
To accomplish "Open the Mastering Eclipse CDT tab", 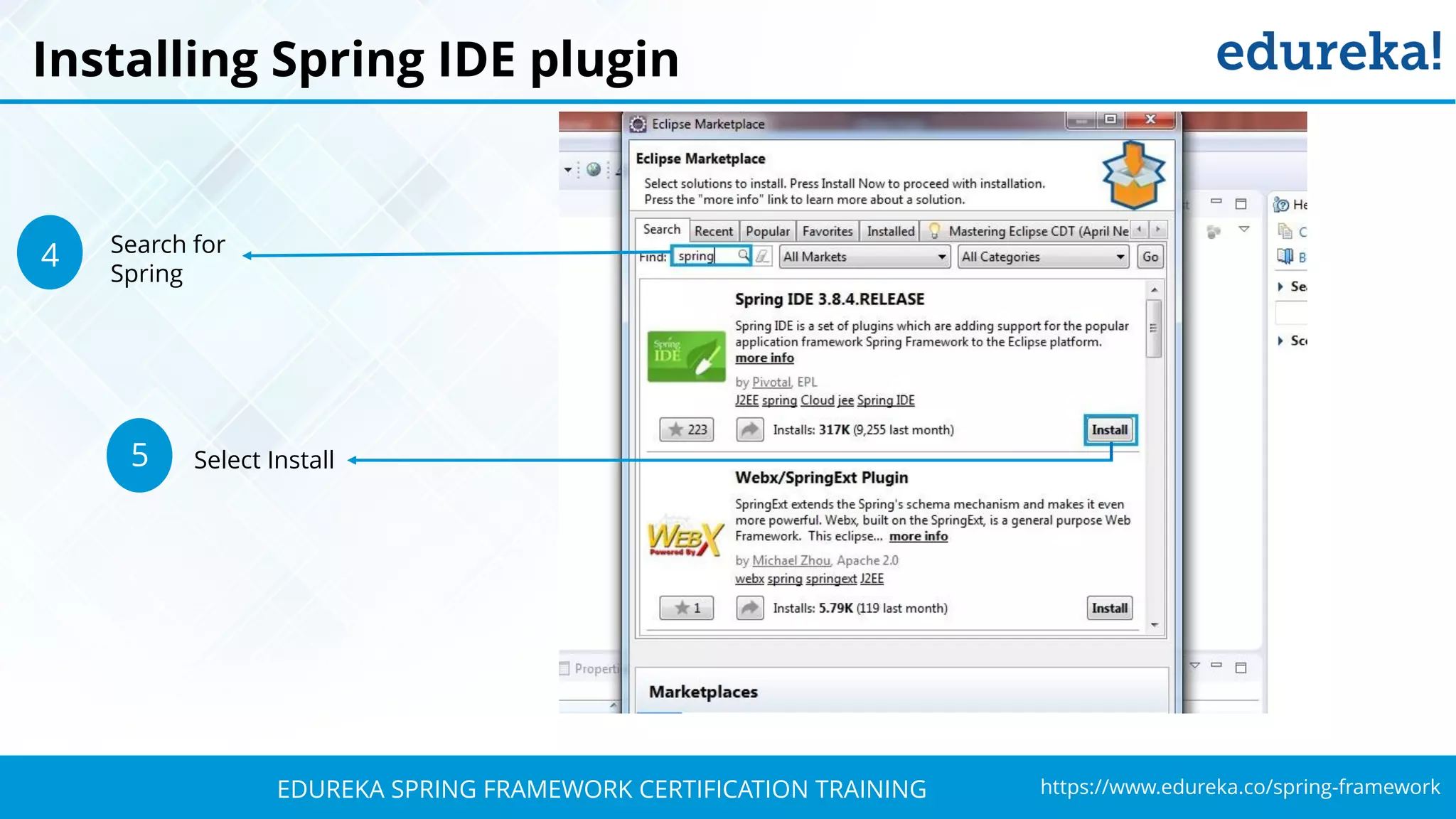I will tap(1028, 231).
